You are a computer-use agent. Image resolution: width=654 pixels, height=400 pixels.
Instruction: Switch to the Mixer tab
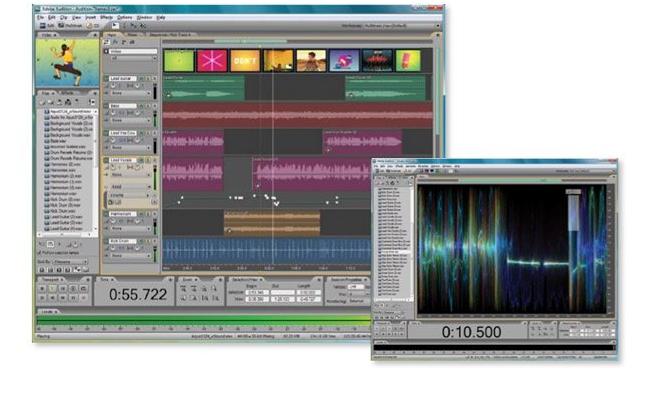pyautogui.click(x=132, y=35)
